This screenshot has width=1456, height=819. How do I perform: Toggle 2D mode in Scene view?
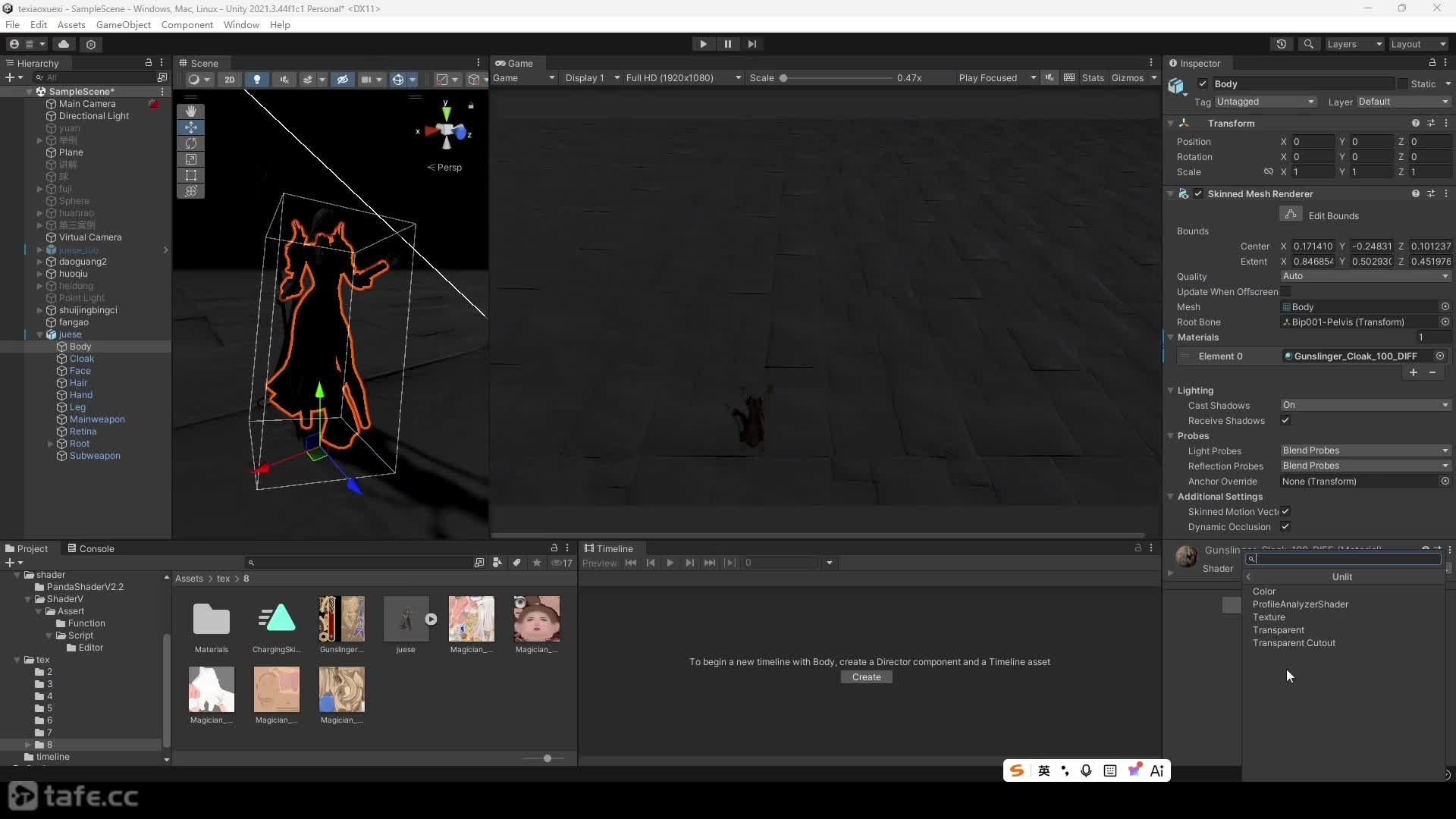(x=229, y=79)
